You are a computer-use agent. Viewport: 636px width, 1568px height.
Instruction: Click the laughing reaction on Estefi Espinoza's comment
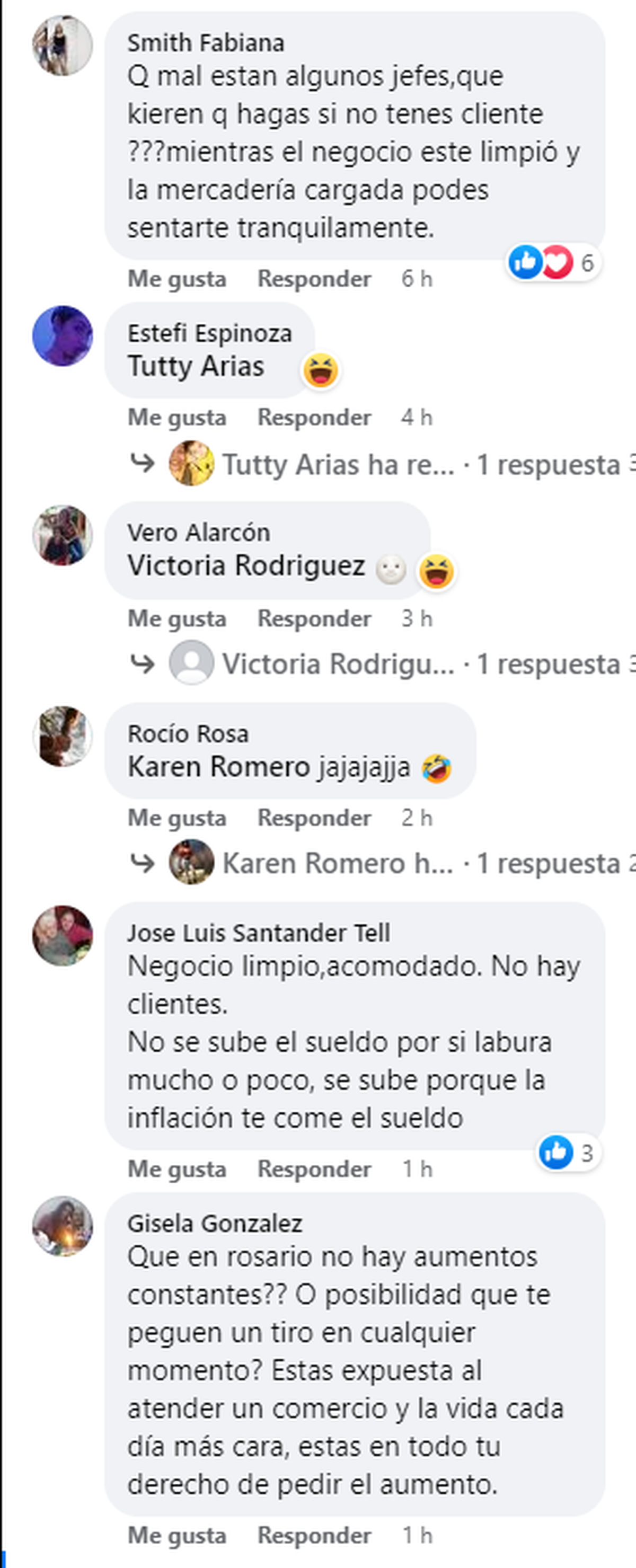tap(321, 370)
